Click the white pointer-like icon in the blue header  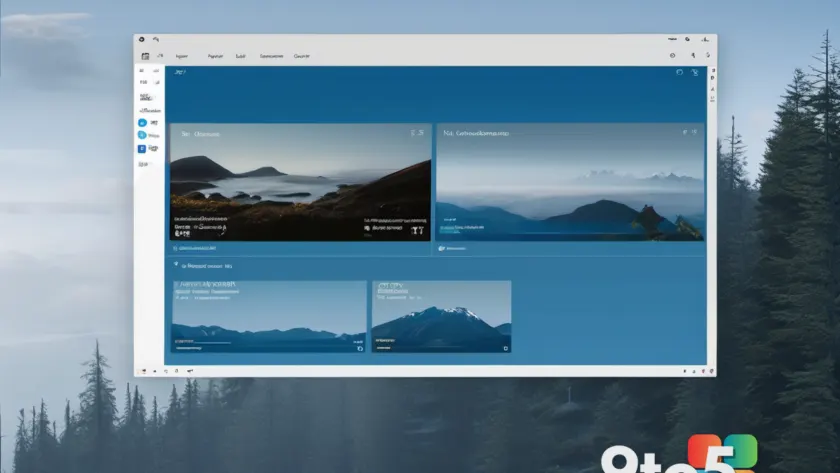click(695, 72)
